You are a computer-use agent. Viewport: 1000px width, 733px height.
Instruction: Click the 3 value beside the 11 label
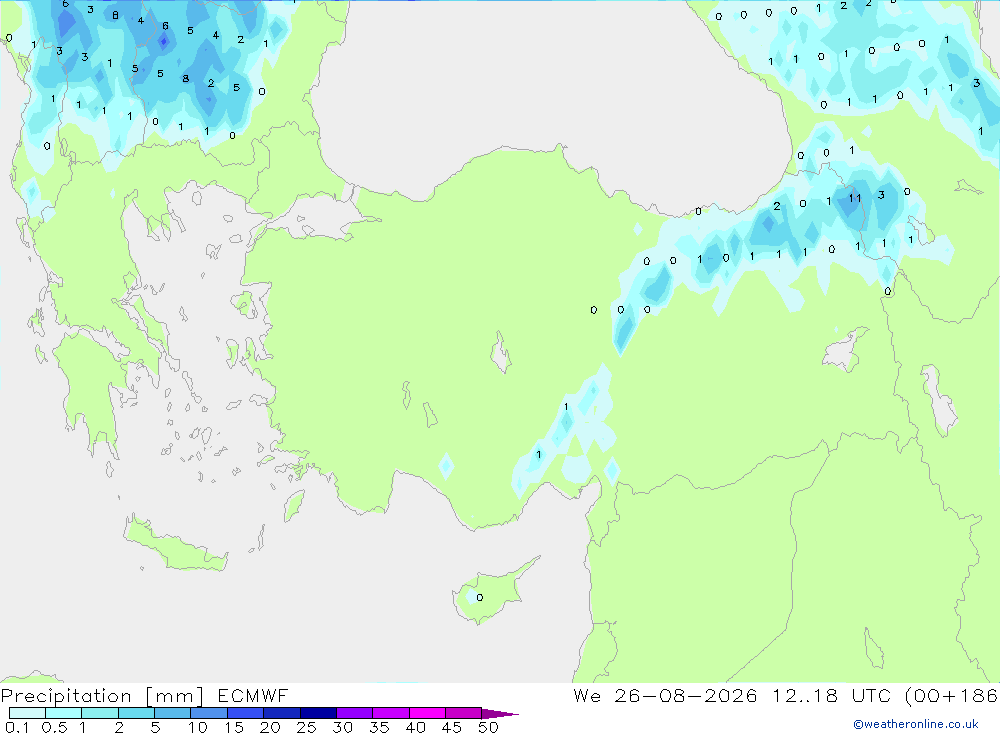[x=881, y=195]
